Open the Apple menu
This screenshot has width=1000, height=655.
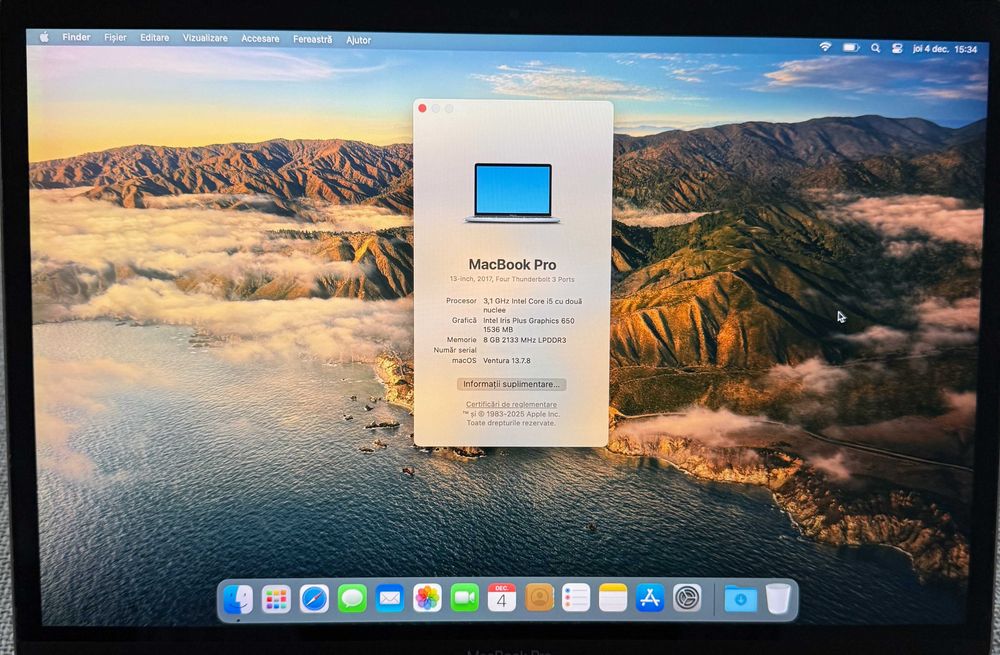[x=44, y=37]
